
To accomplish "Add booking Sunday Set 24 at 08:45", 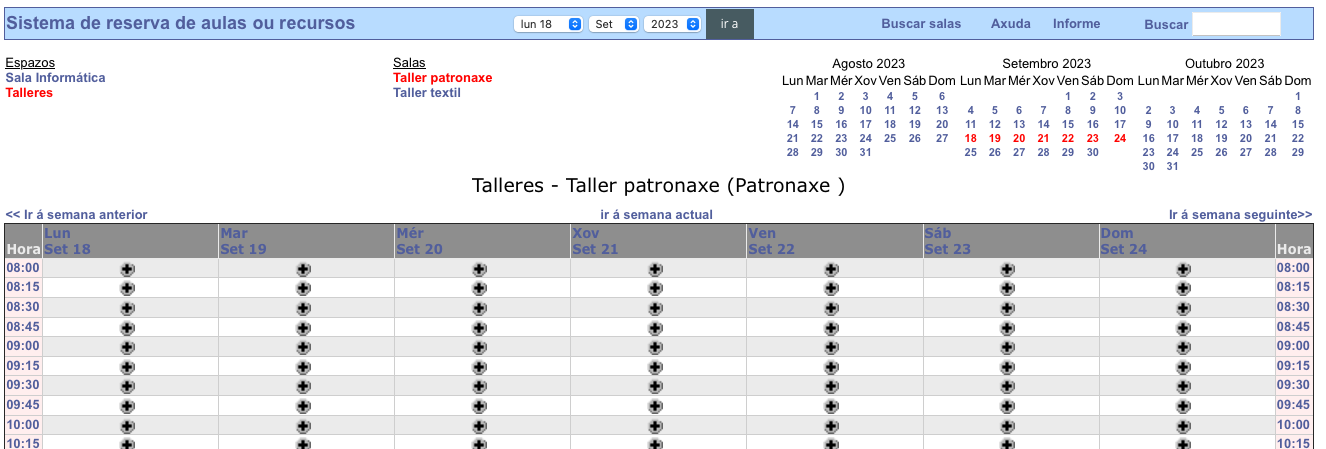I will coord(1184,327).
